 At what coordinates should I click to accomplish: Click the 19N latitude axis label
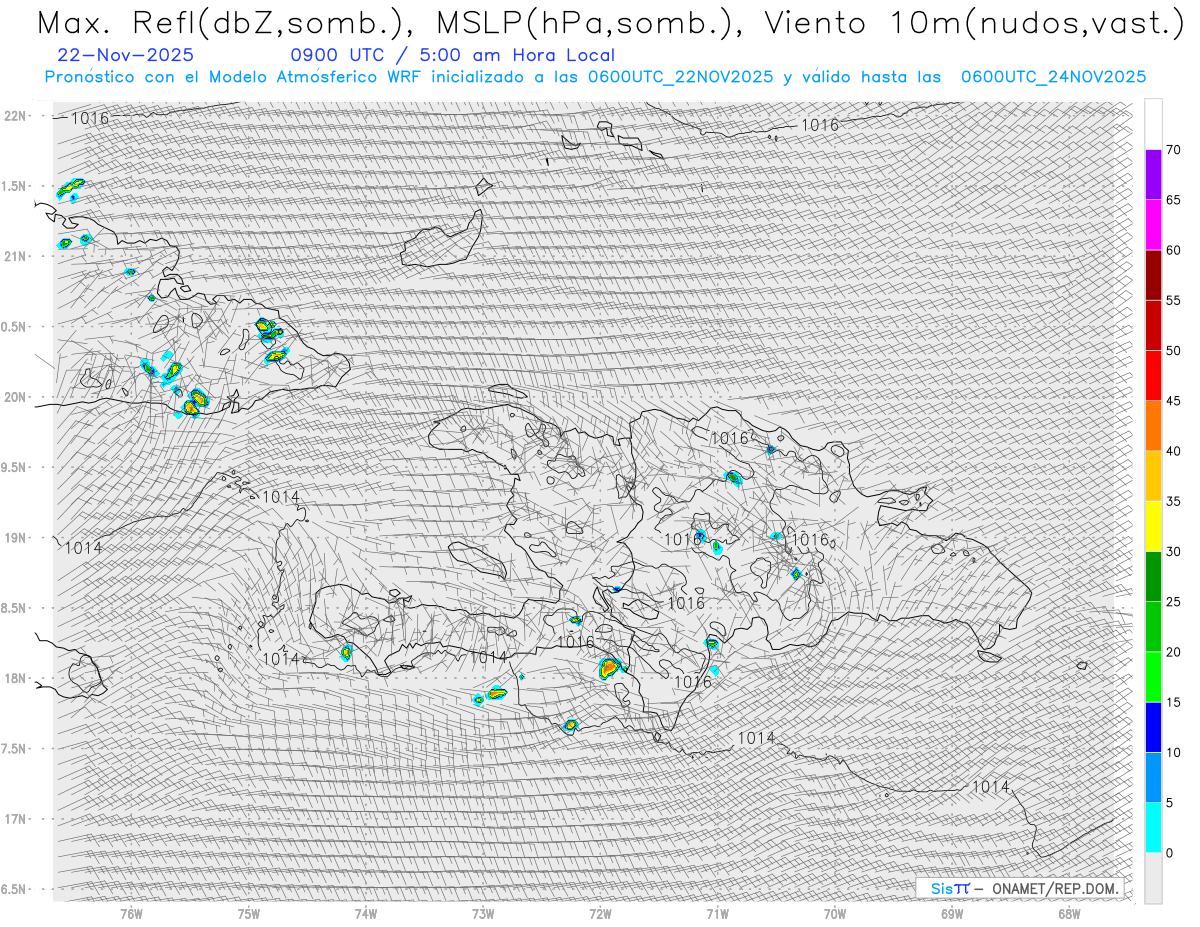[x=17, y=538]
